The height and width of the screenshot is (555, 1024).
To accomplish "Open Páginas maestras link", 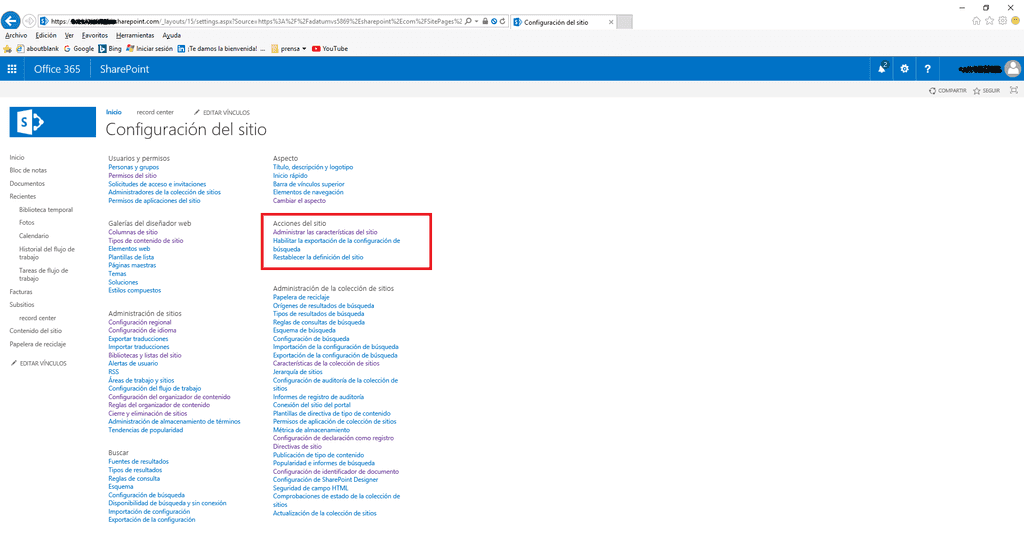I will (x=132, y=266).
